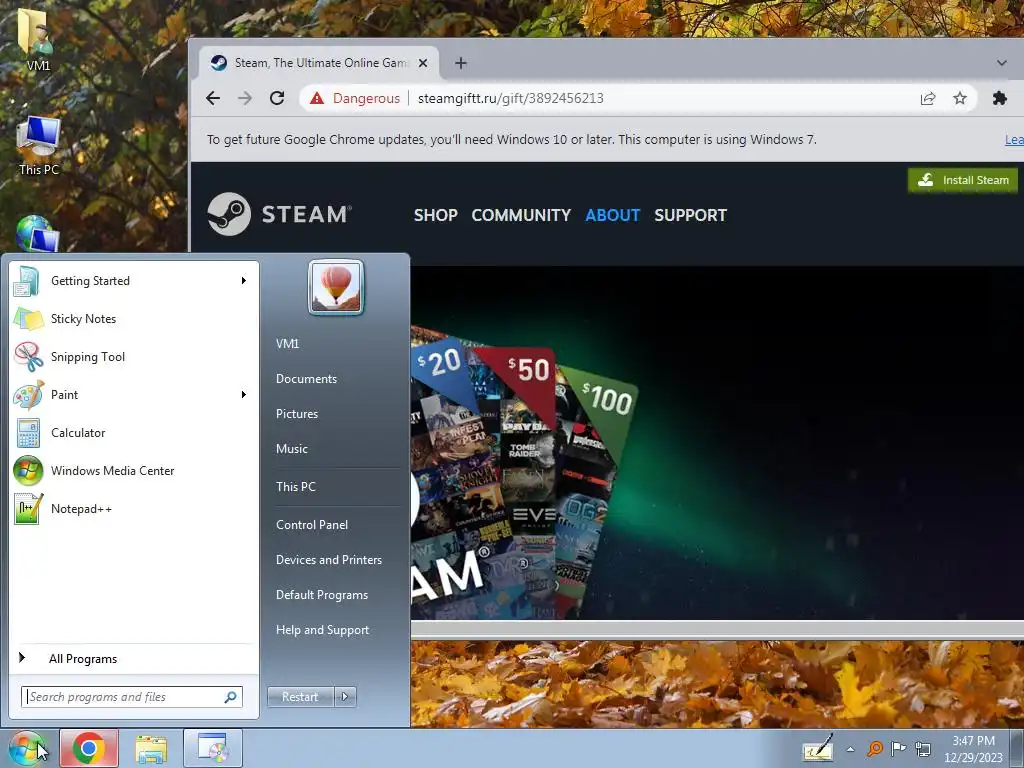Image resolution: width=1024 pixels, height=768 pixels.
Task: Open Chrome extensions puzzle icon
Action: tap(999, 98)
